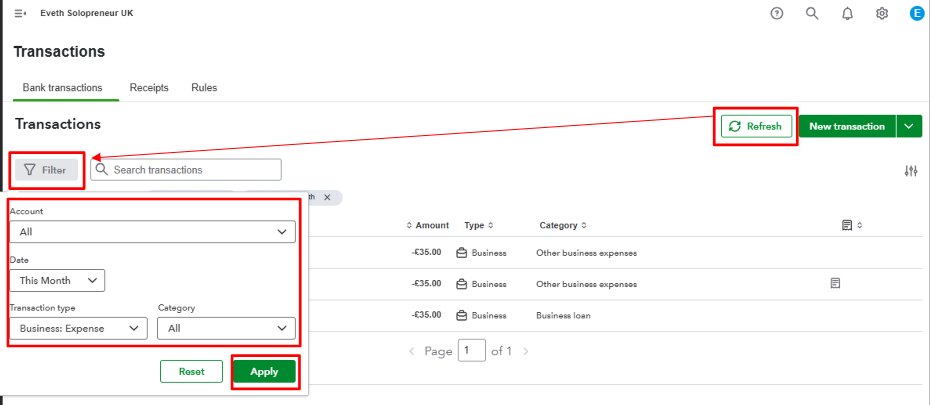Click the Apply filter button
Screen dimensions: 940x405
pos(265,371)
